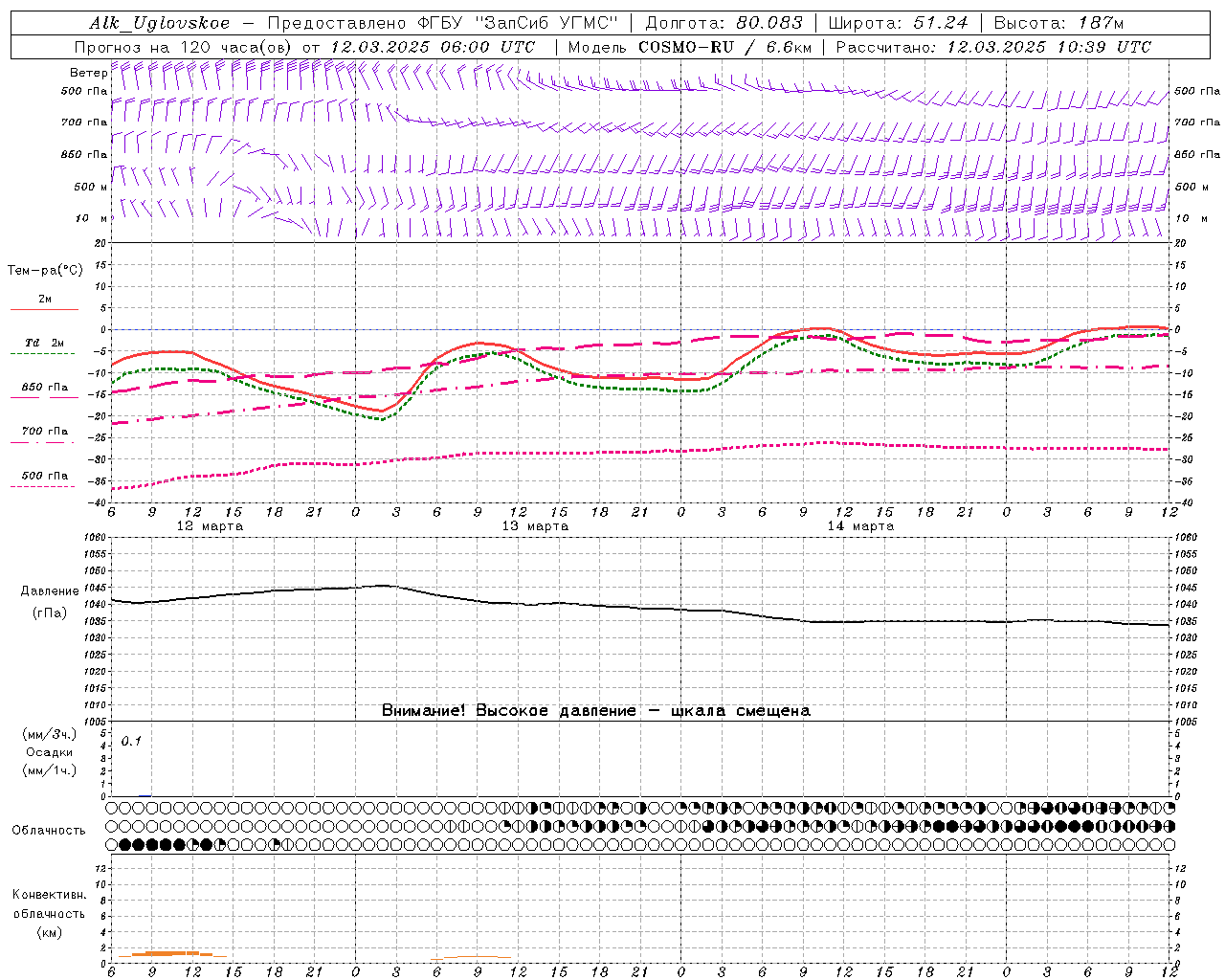The width and height of the screenshot is (1225, 980).
Task: Click the Облачность row label
Action: (x=49, y=830)
